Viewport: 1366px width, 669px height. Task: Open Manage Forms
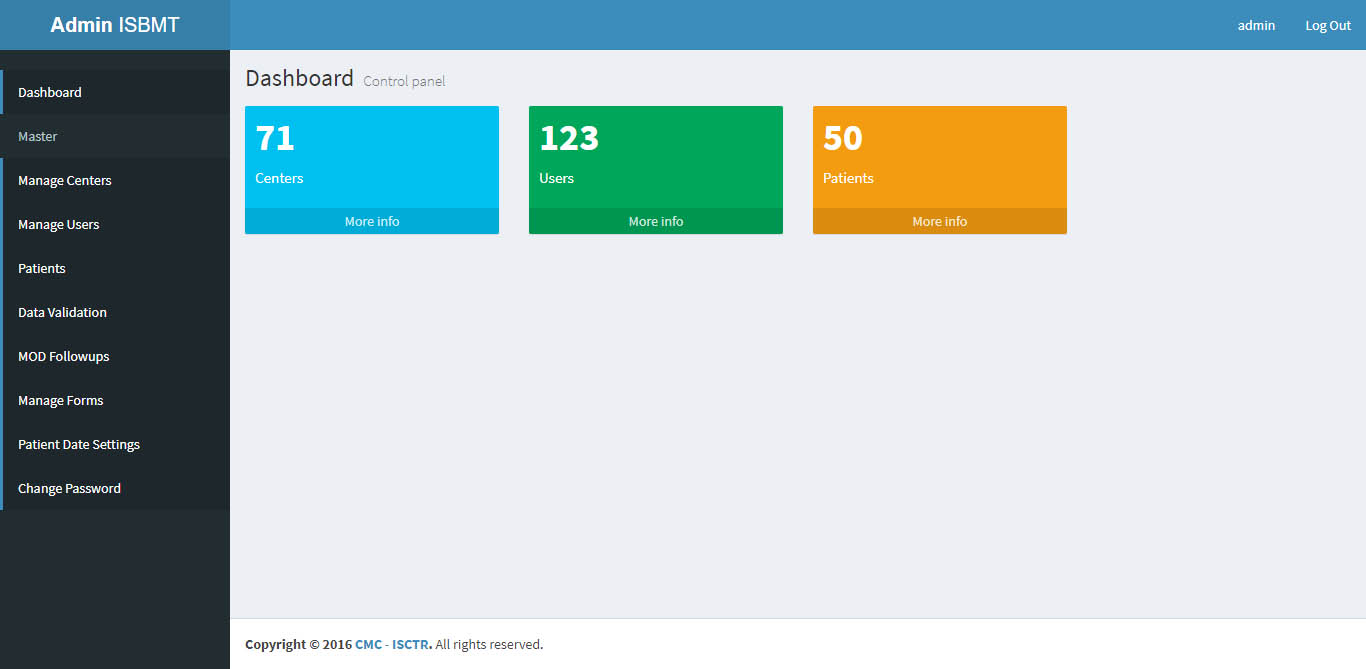115,400
